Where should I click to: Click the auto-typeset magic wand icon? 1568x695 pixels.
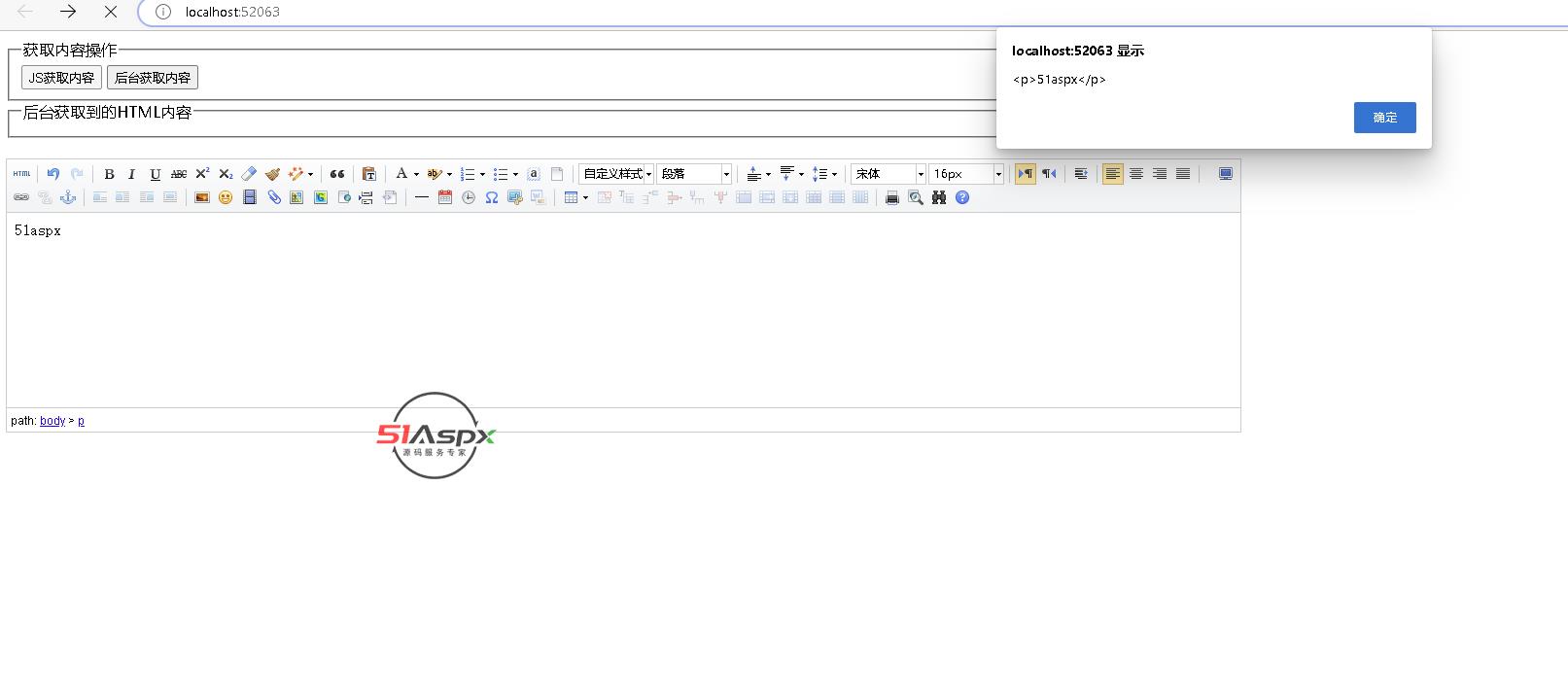click(x=296, y=174)
